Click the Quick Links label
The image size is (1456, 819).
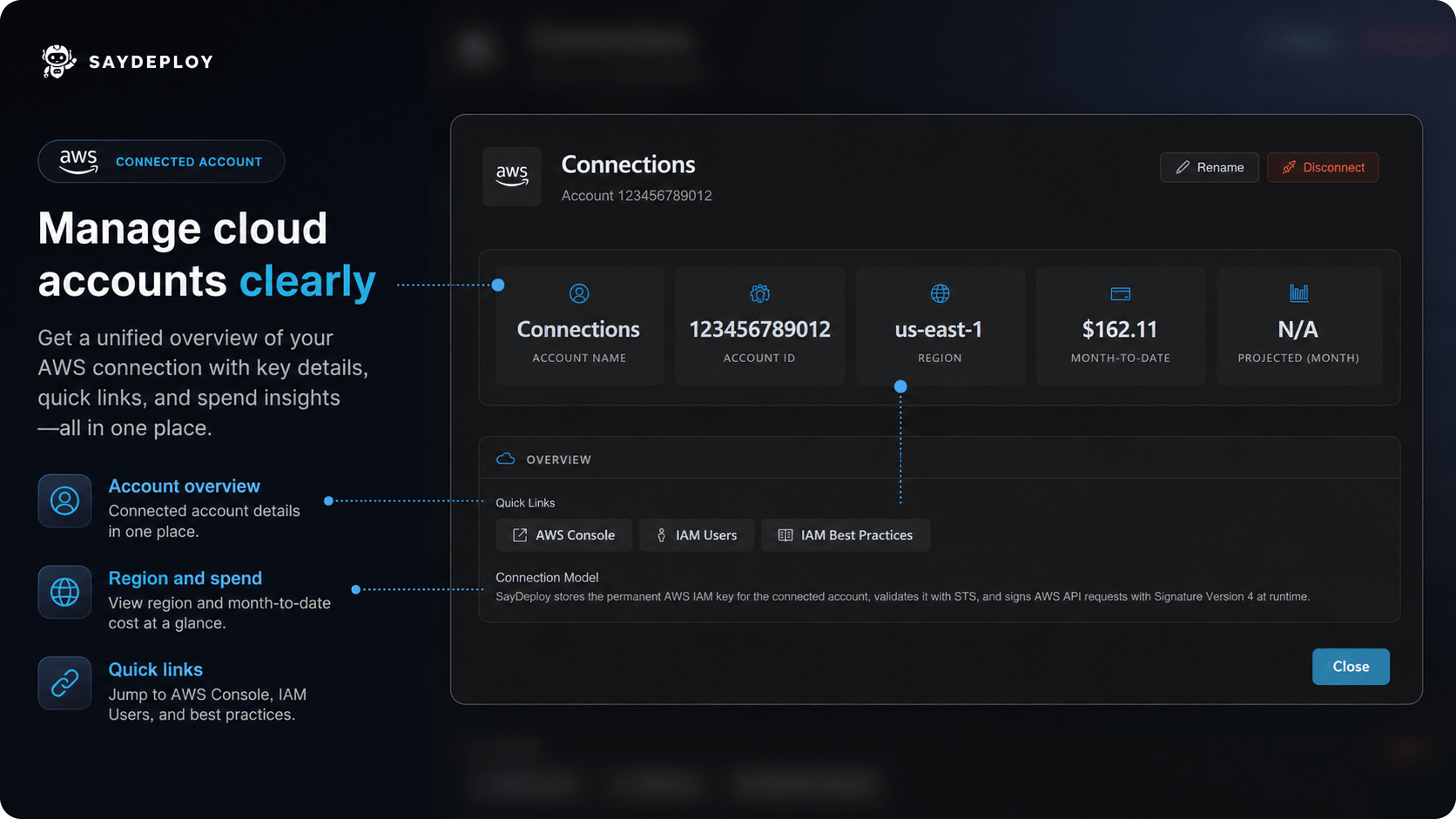point(525,503)
